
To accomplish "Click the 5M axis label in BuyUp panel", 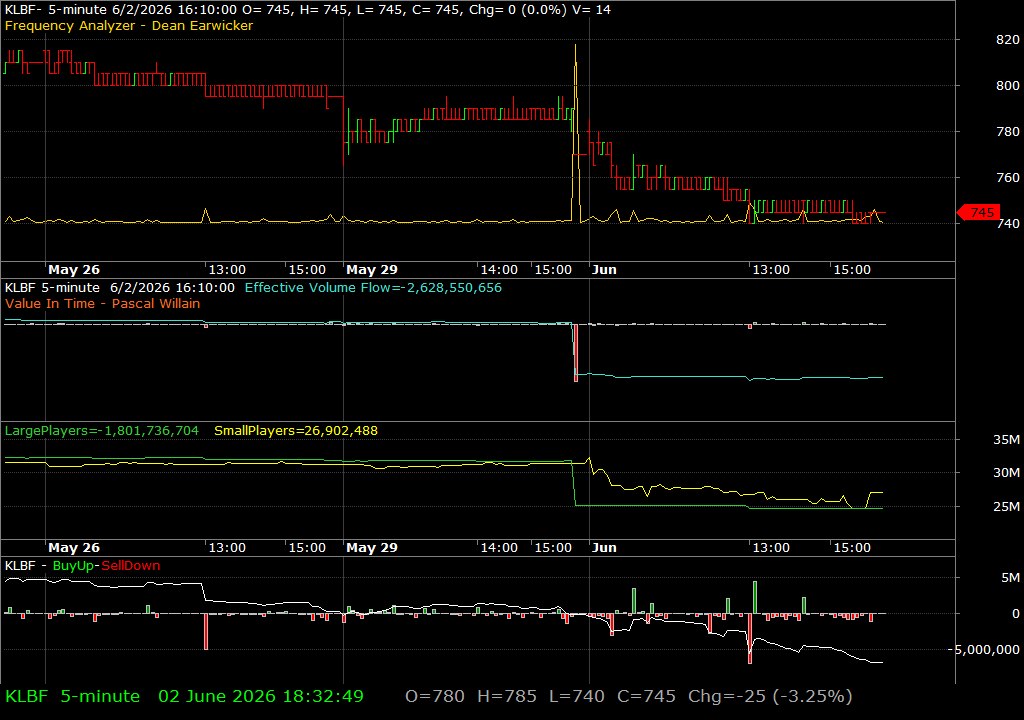I will click(x=1010, y=578).
